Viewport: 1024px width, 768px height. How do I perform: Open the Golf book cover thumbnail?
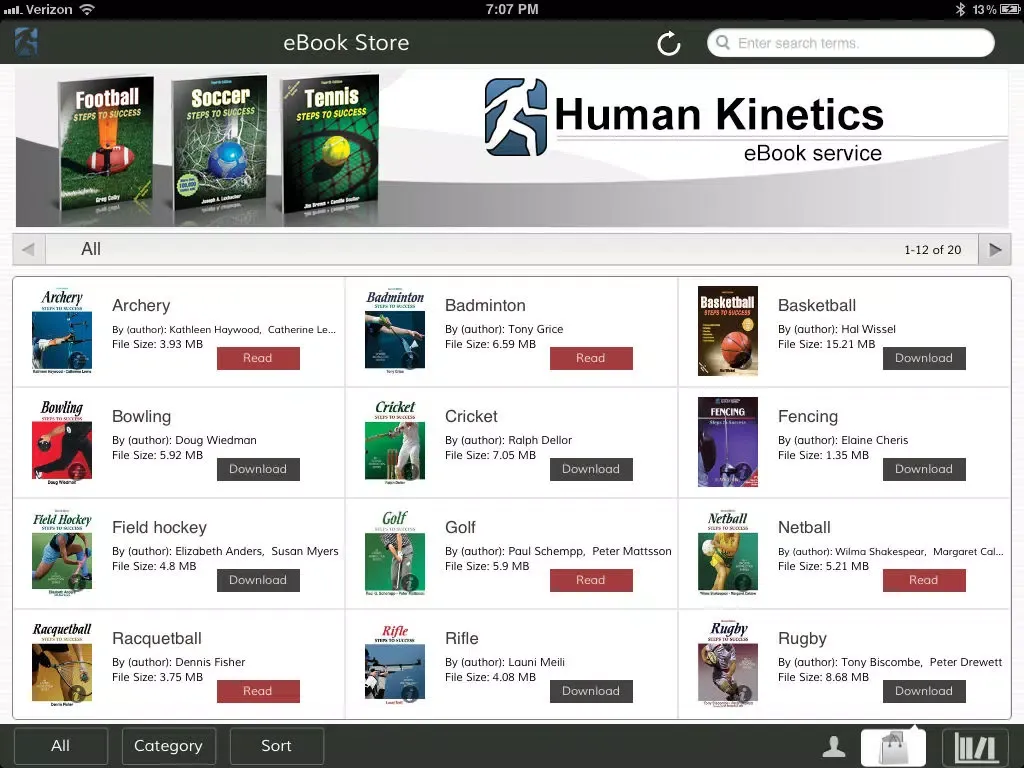coord(395,552)
